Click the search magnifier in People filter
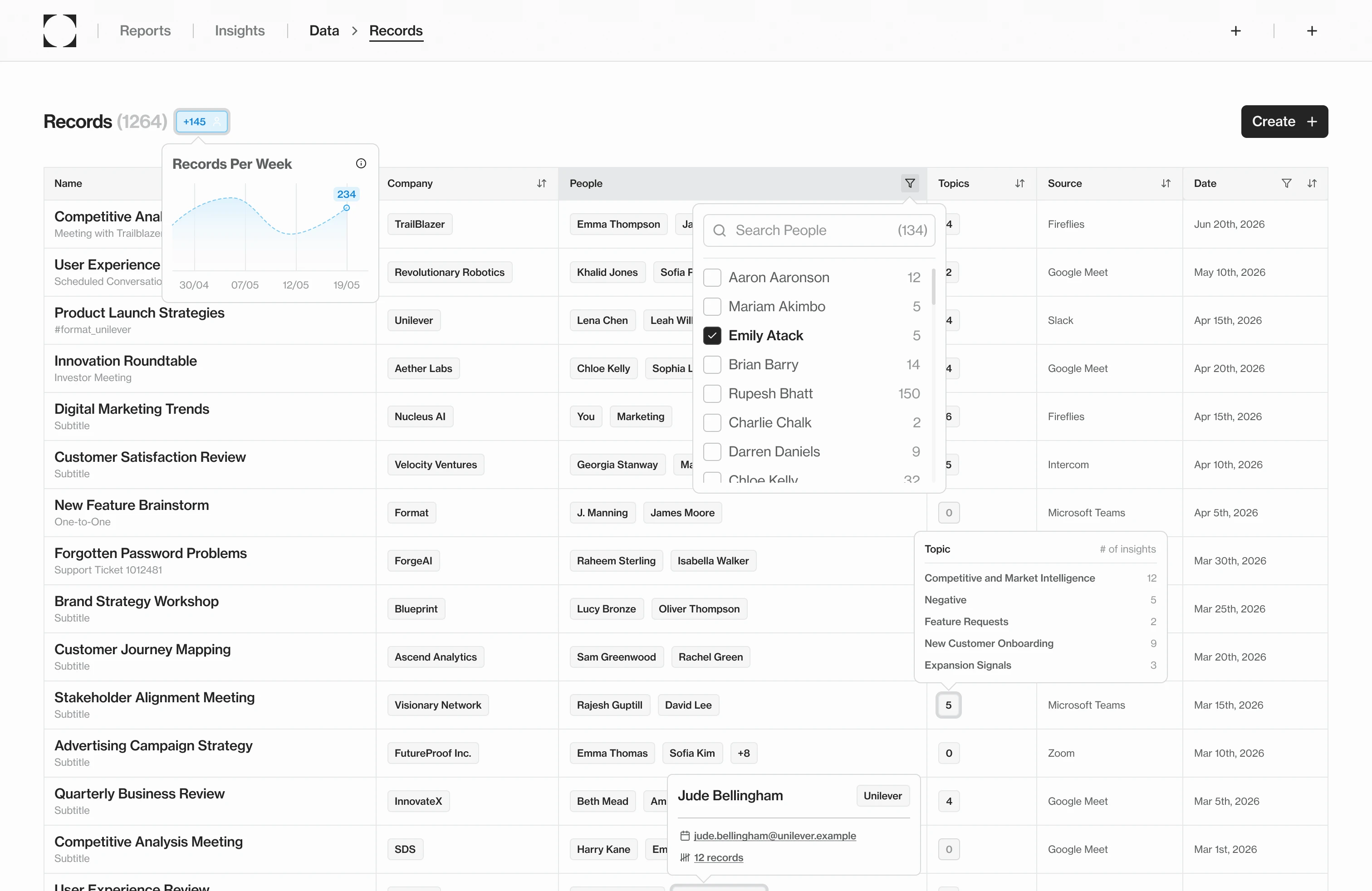The width and height of the screenshot is (1372, 891). coord(720,230)
